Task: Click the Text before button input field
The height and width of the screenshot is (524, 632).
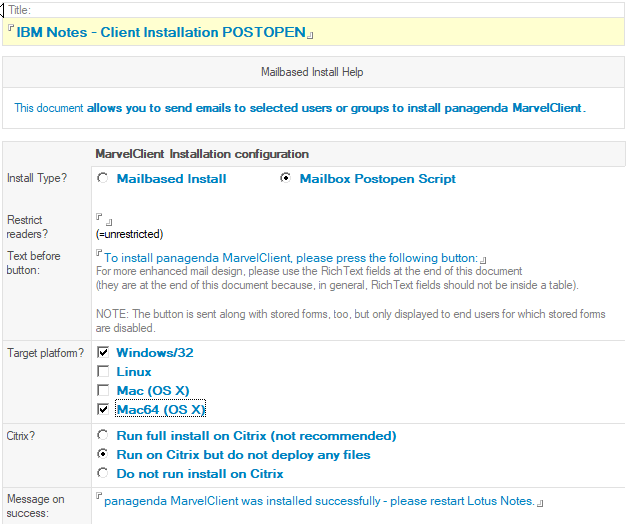Action: coord(291,258)
